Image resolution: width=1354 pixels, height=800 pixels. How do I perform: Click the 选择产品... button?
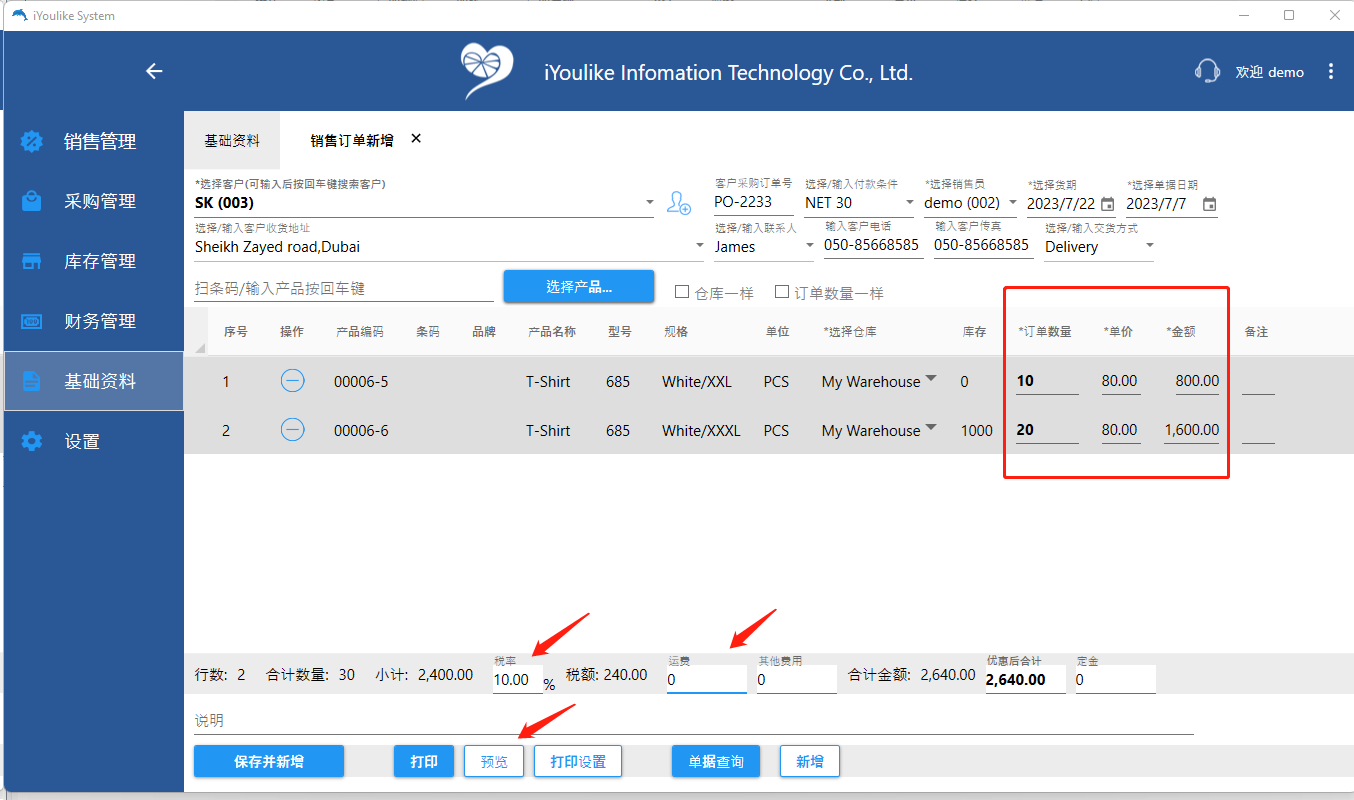(x=579, y=287)
